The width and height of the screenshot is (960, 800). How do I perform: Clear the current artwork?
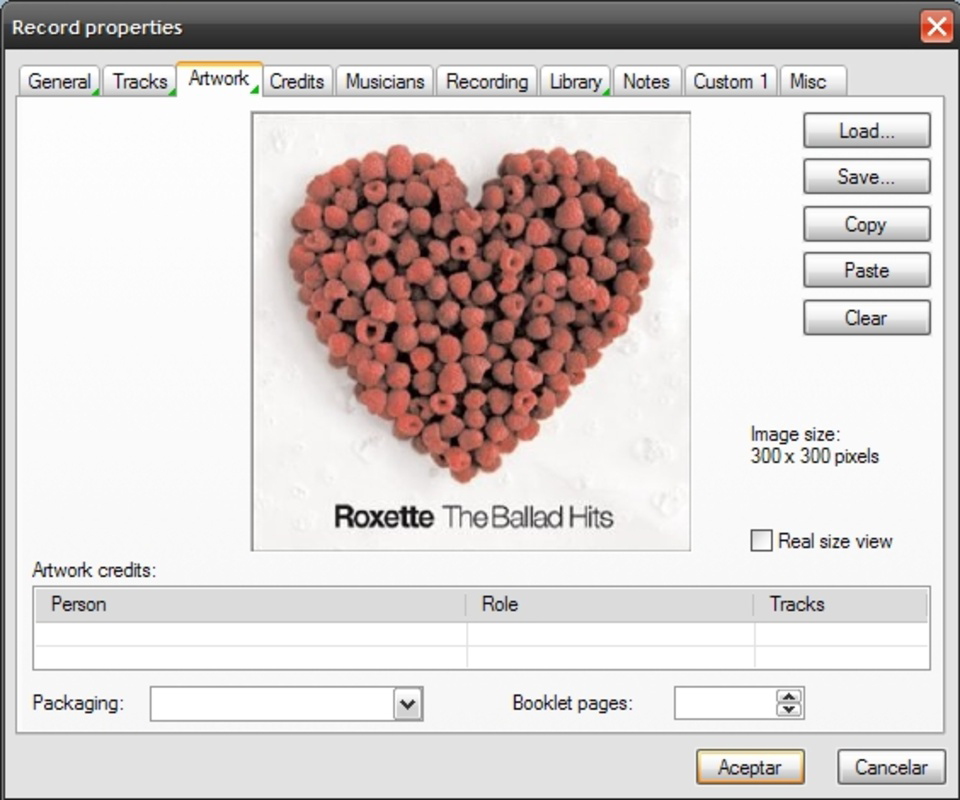point(866,317)
